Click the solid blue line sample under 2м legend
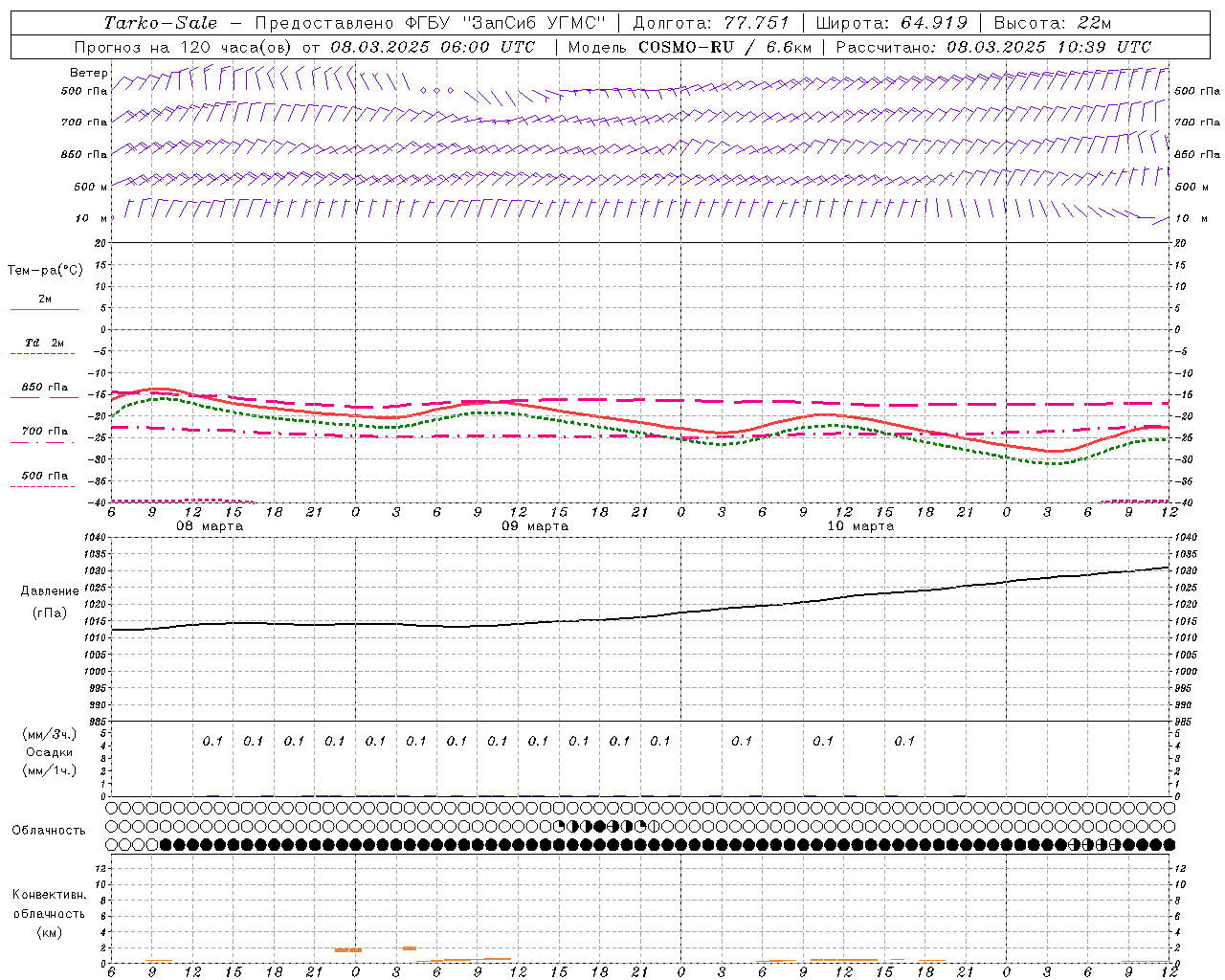 [44, 310]
